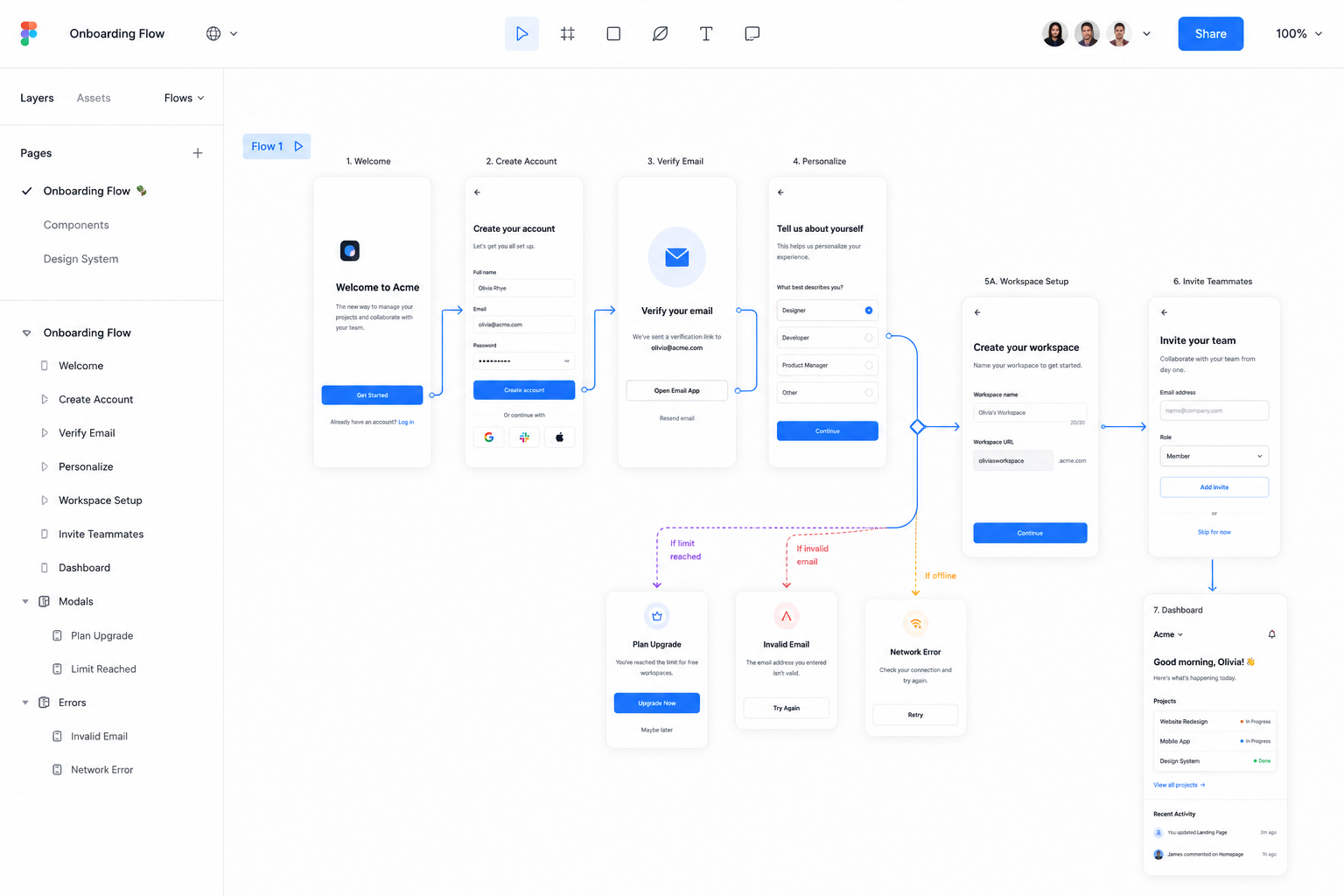Collapse the Errors layer group
This screenshot has height=896, width=1344.
tap(25, 703)
